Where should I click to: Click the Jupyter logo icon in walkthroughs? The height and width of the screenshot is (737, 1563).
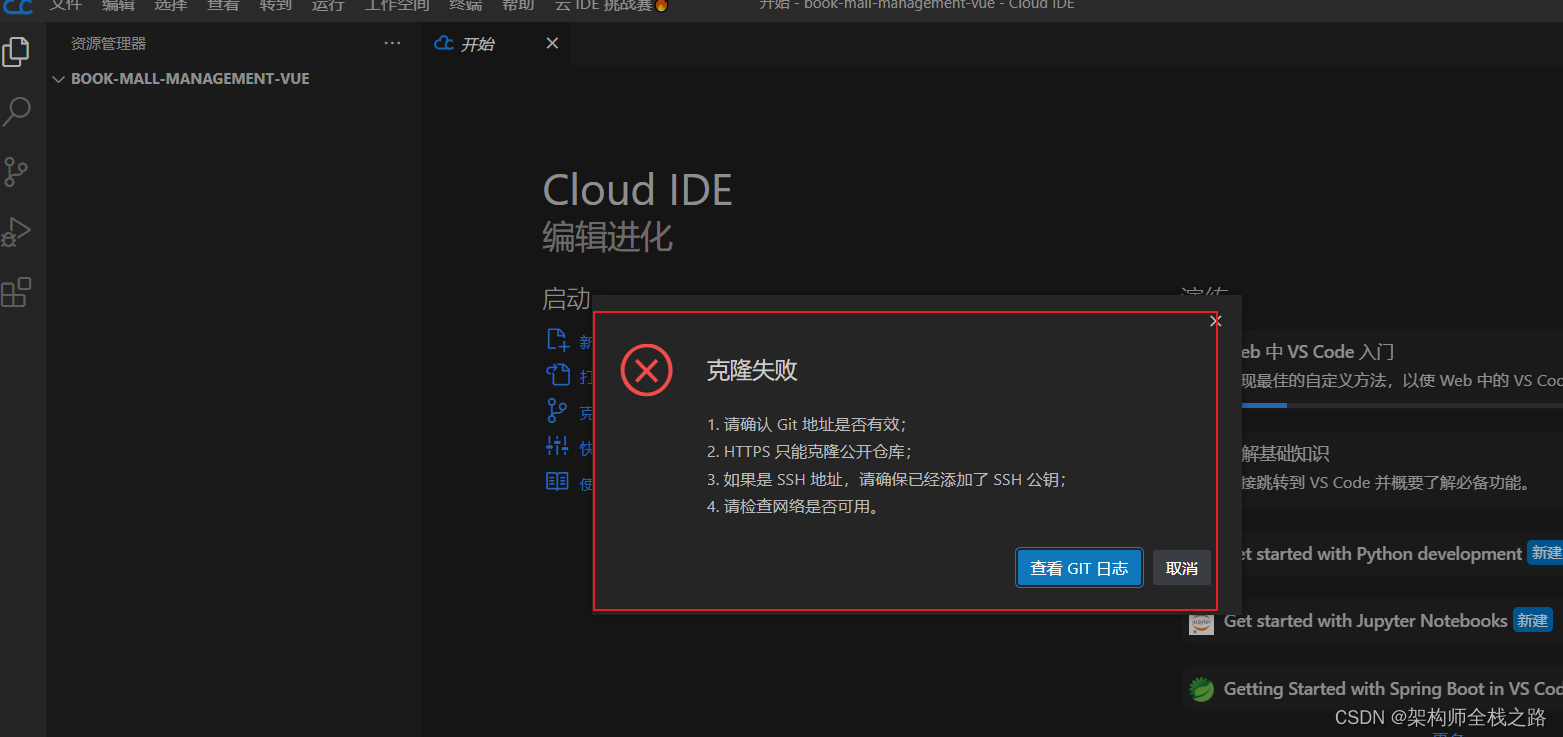1201,622
